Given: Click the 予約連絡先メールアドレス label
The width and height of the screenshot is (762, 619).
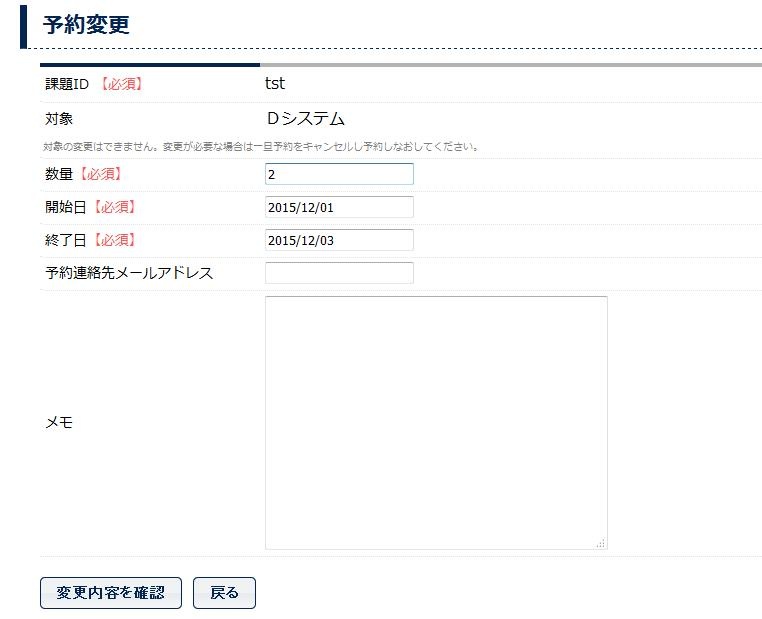Looking at the screenshot, I should (x=129, y=273).
